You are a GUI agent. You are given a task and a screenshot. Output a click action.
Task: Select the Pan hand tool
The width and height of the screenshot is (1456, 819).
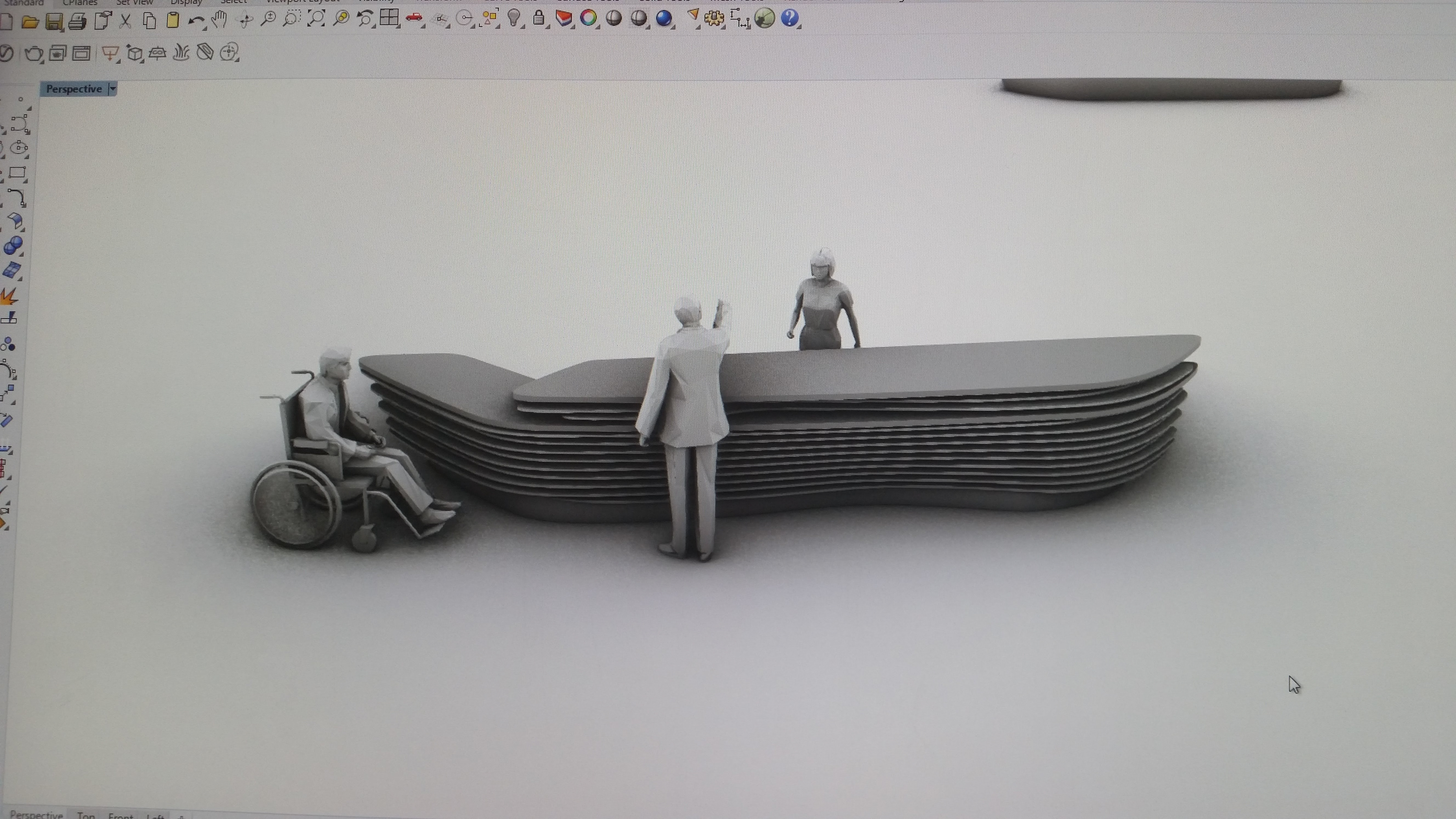click(x=219, y=20)
